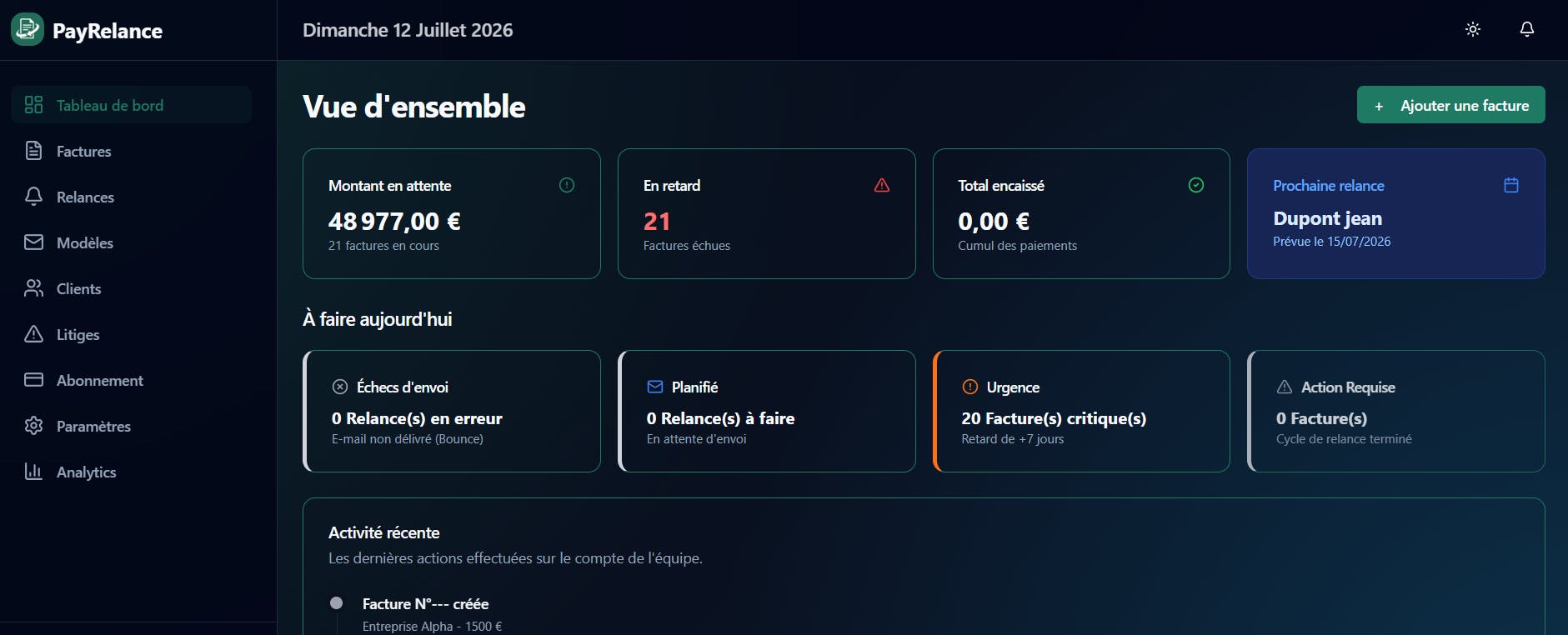Click the calendar icon in Prochaine relance card
The height and width of the screenshot is (635, 1568).
point(1511,185)
